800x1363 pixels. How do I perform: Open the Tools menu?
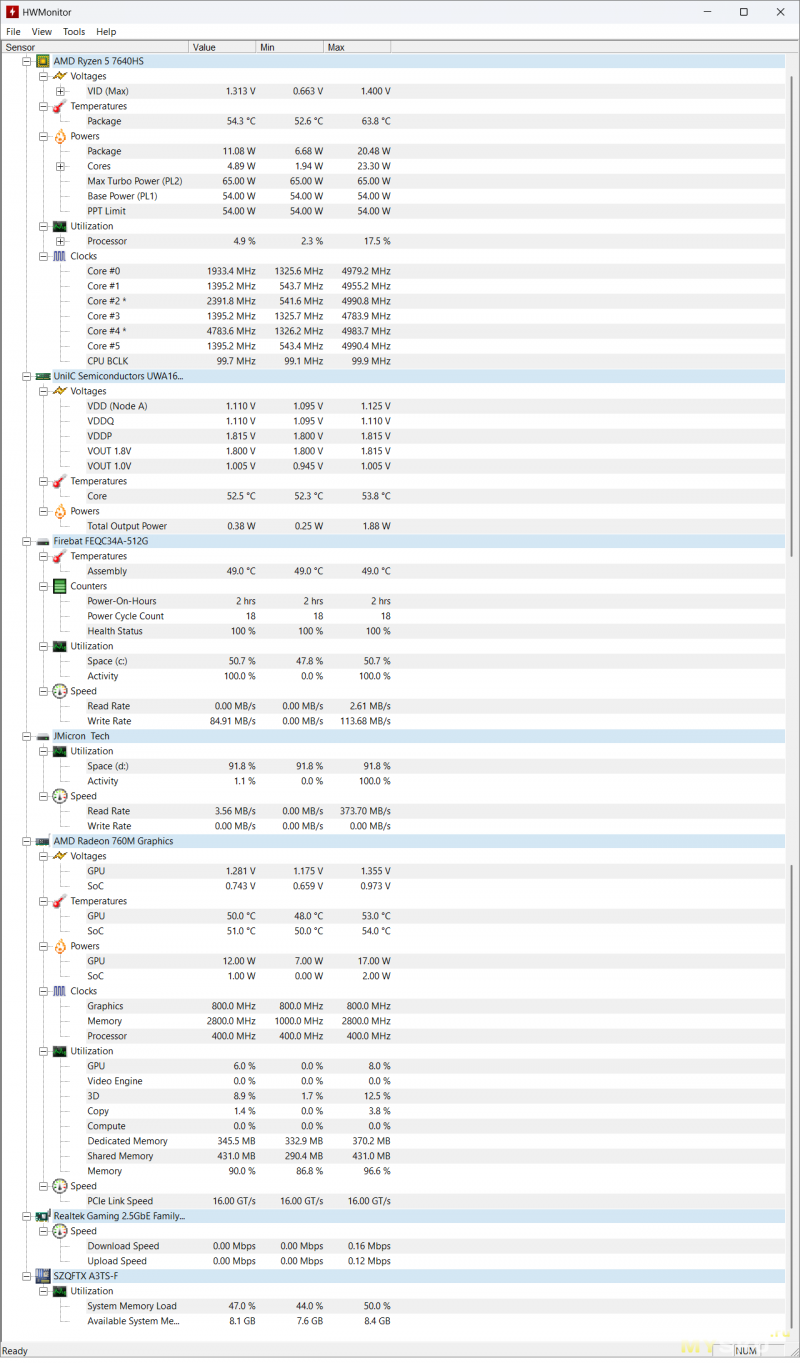74,32
